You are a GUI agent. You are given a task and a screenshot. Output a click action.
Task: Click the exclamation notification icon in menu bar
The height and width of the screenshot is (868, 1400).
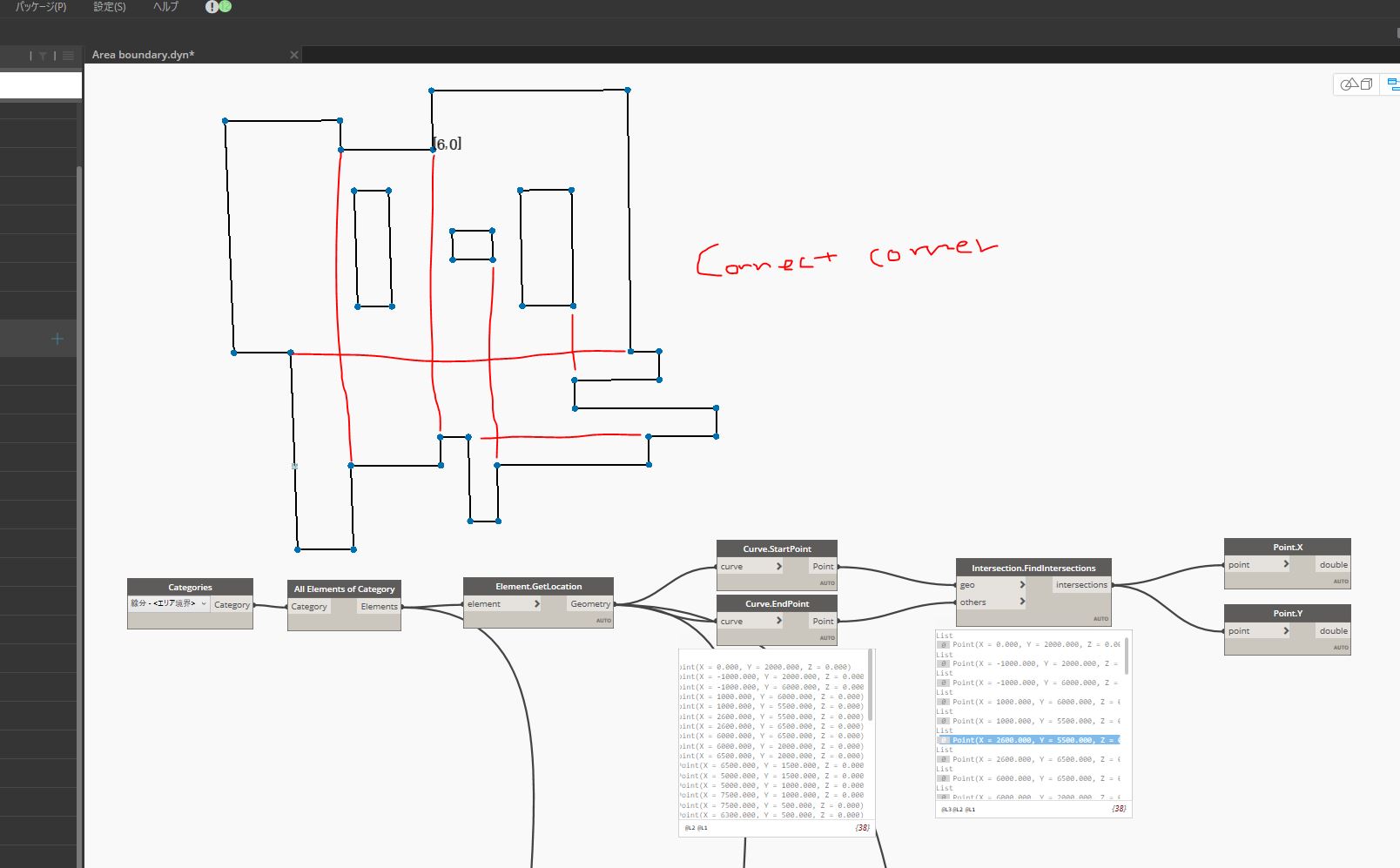tap(212, 6)
